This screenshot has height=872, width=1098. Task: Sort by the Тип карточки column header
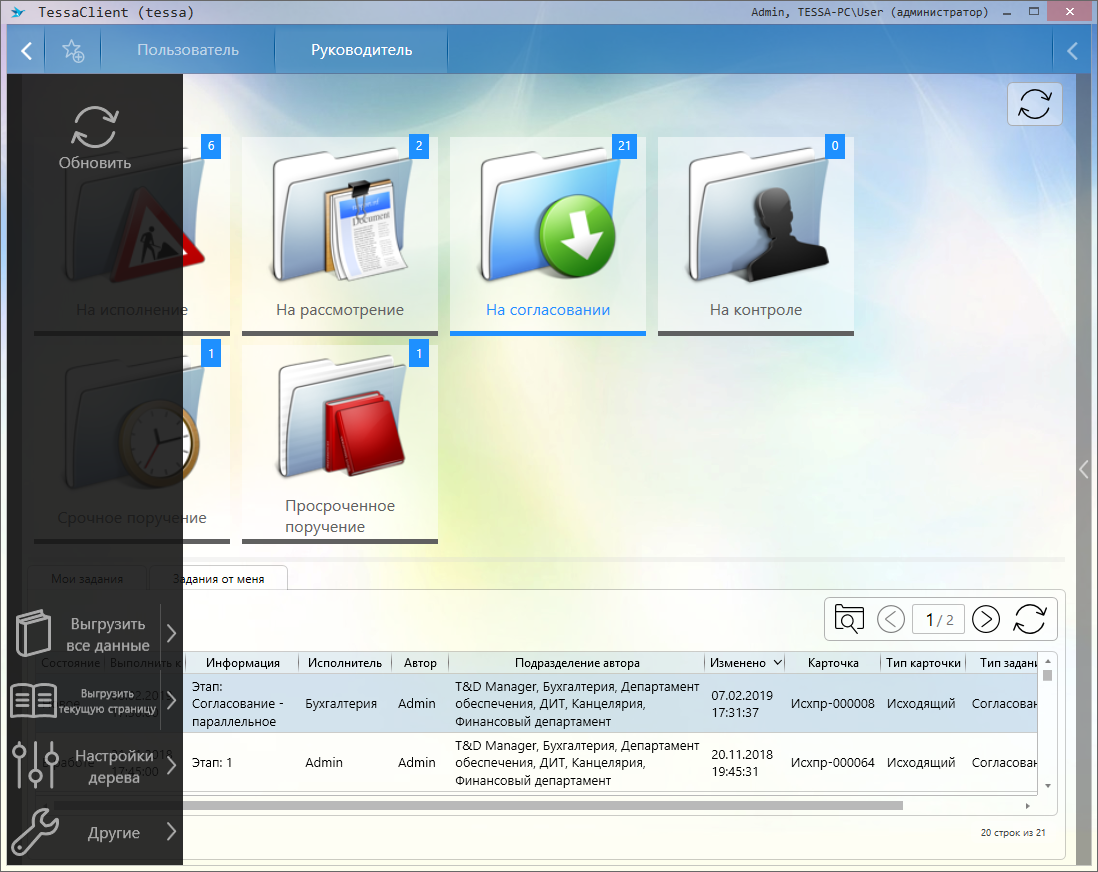(923, 663)
